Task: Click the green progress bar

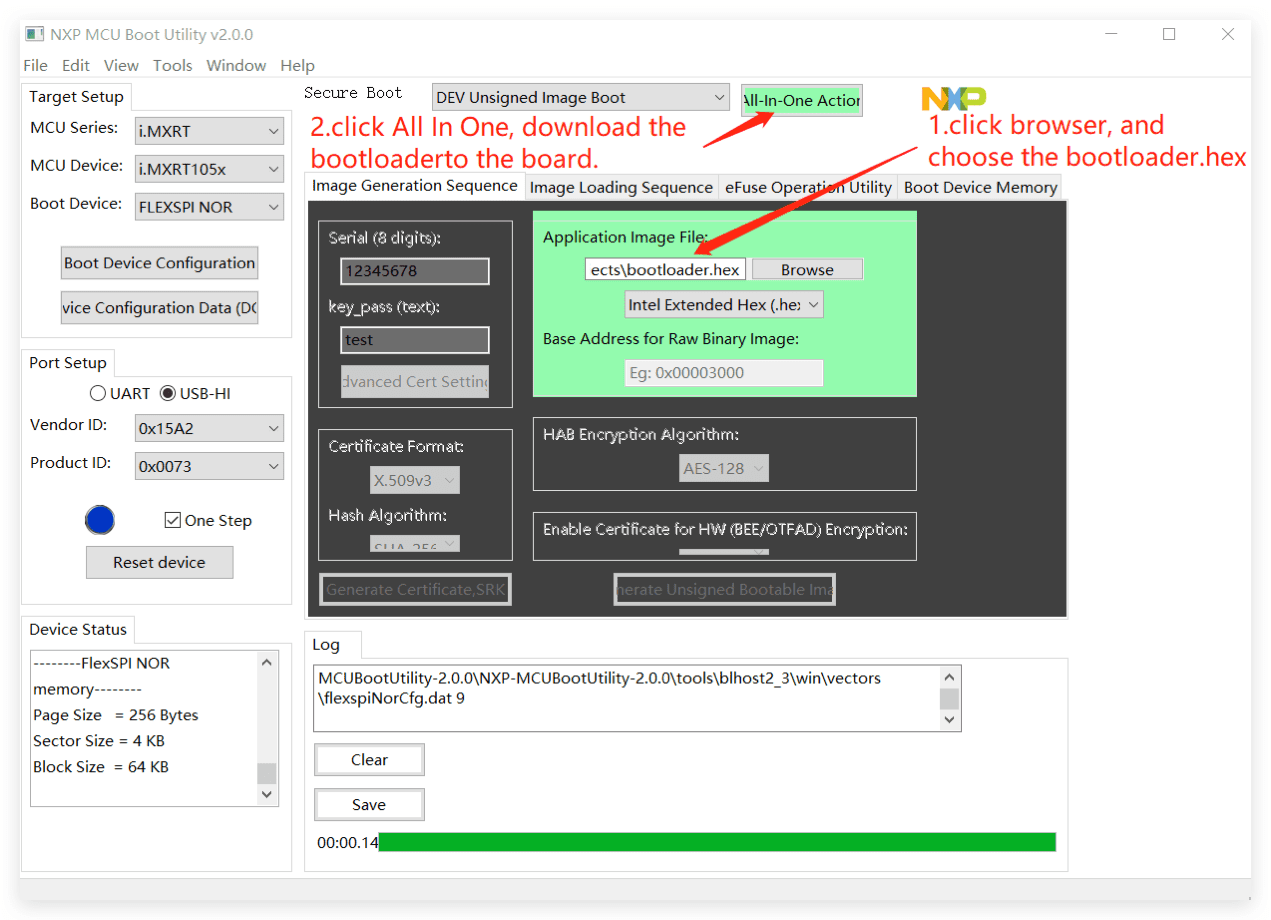Action: click(x=717, y=842)
